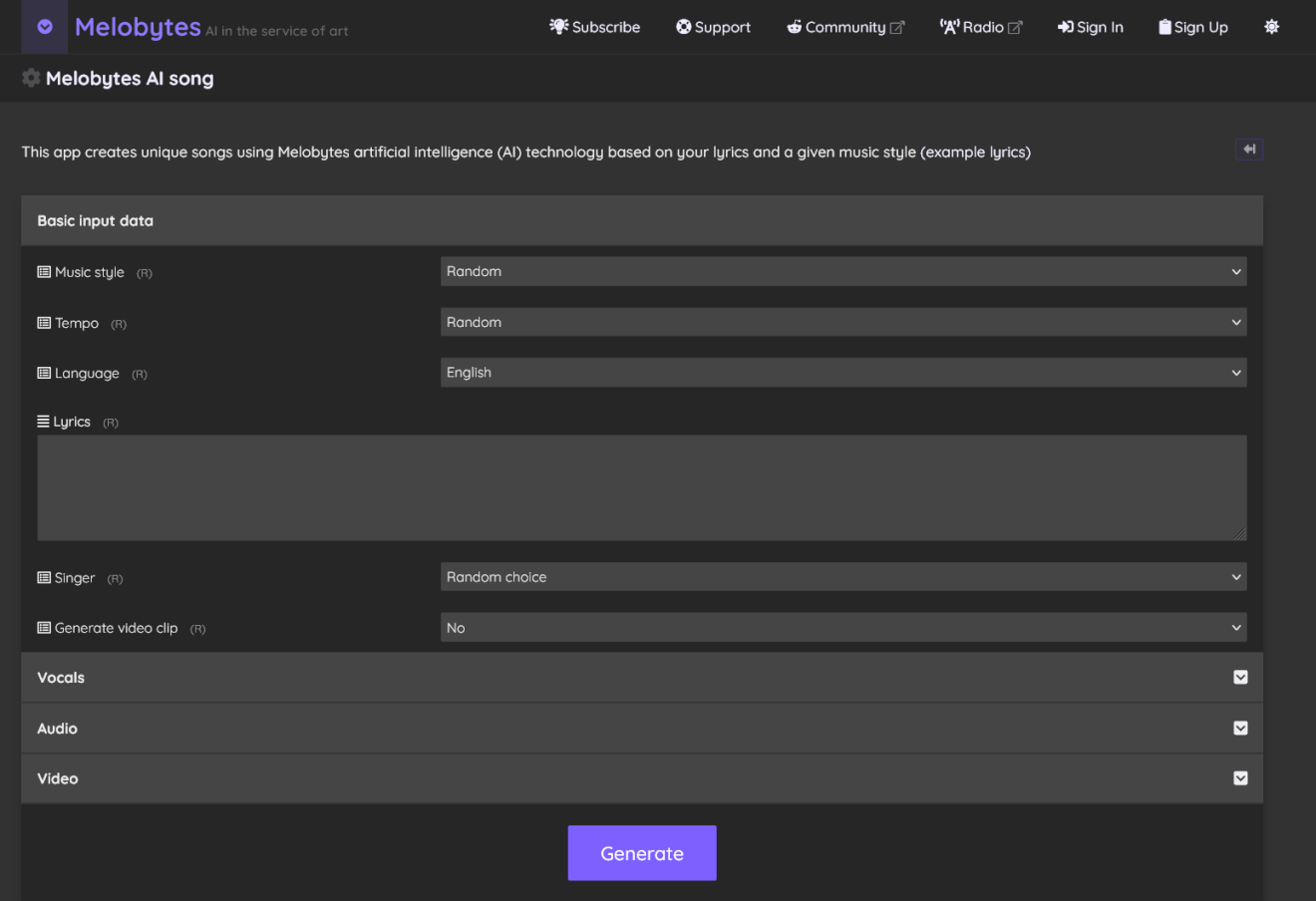
Task: Click inside the Lyrics text area
Action: pos(641,486)
